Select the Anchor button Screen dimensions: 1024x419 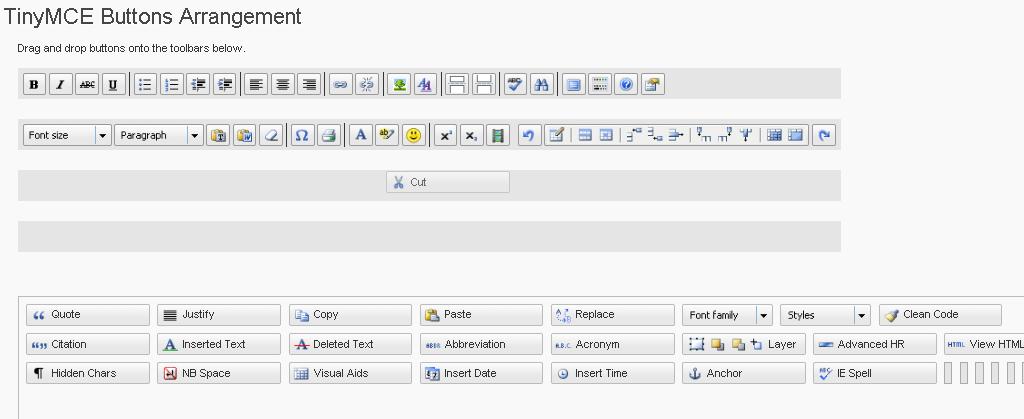pos(744,373)
